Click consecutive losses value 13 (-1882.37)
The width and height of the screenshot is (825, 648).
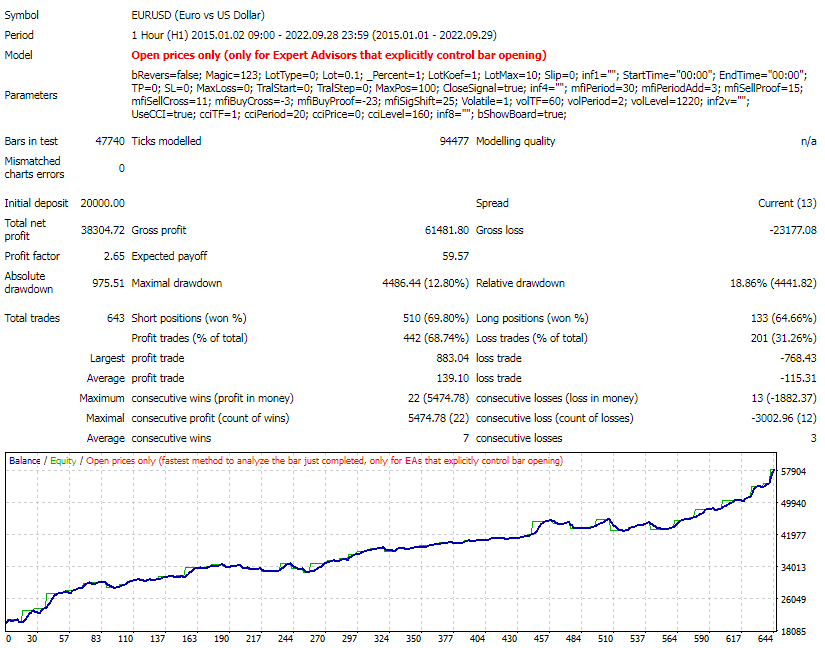[x=784, y=398]
